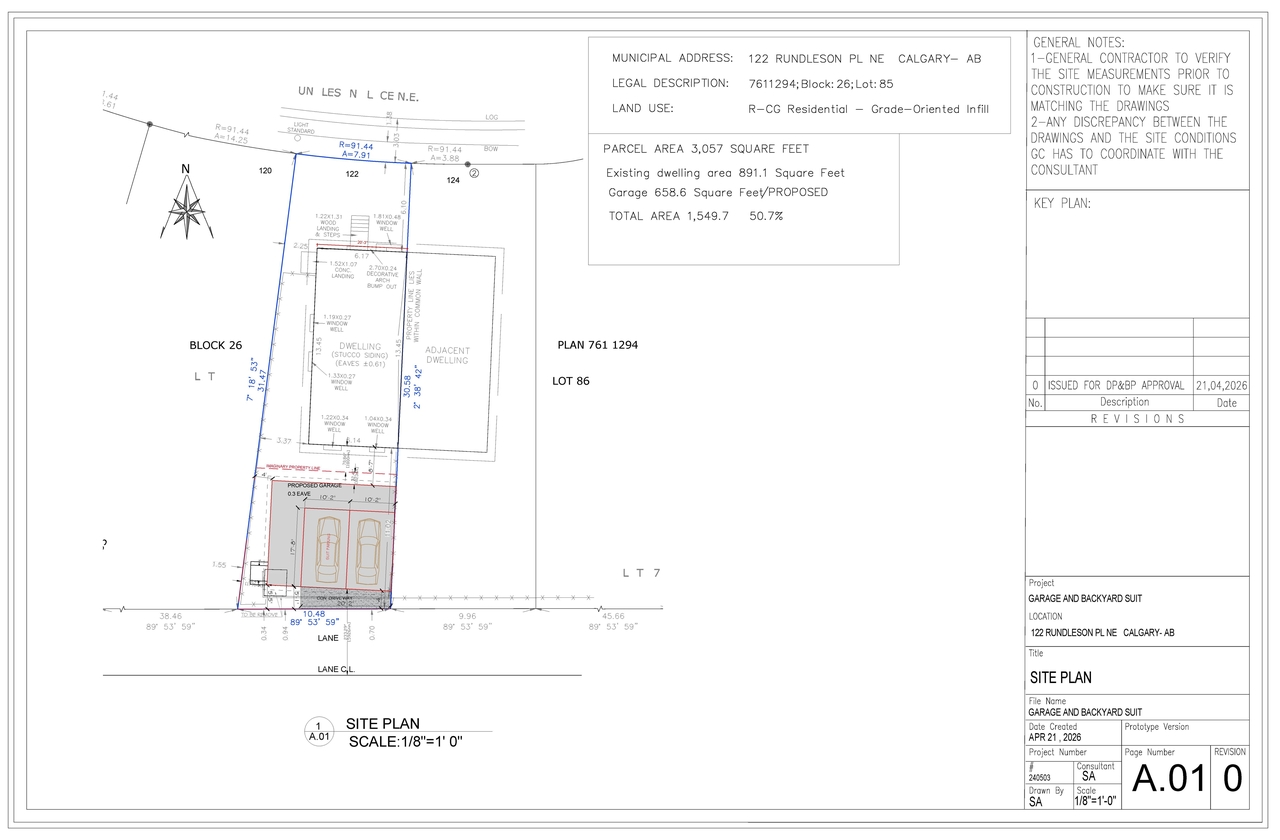Click the 'Description' column header
The image size is (1280, 840).
[1124, 402]
